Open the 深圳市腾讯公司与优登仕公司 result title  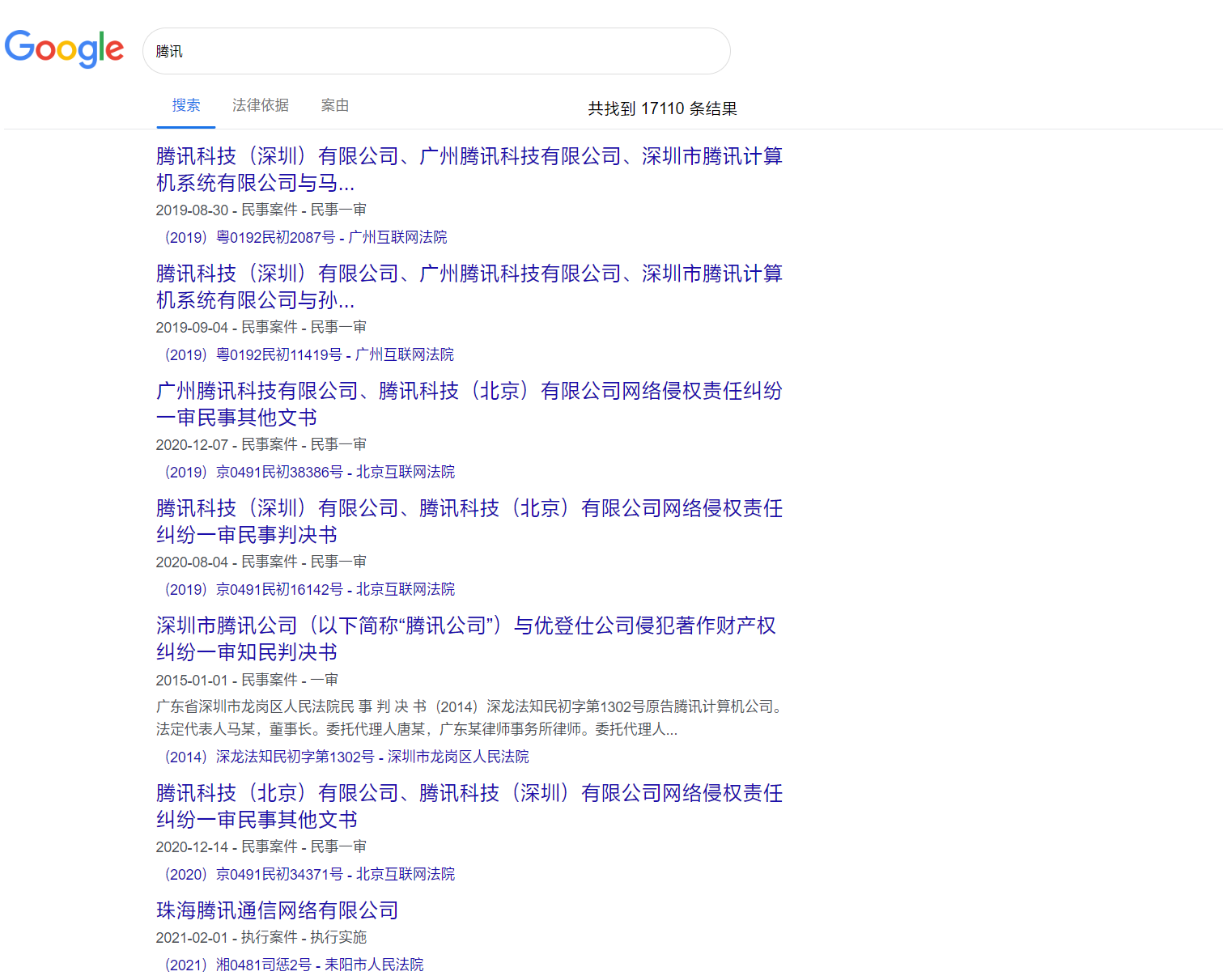(x=466, y=638)
